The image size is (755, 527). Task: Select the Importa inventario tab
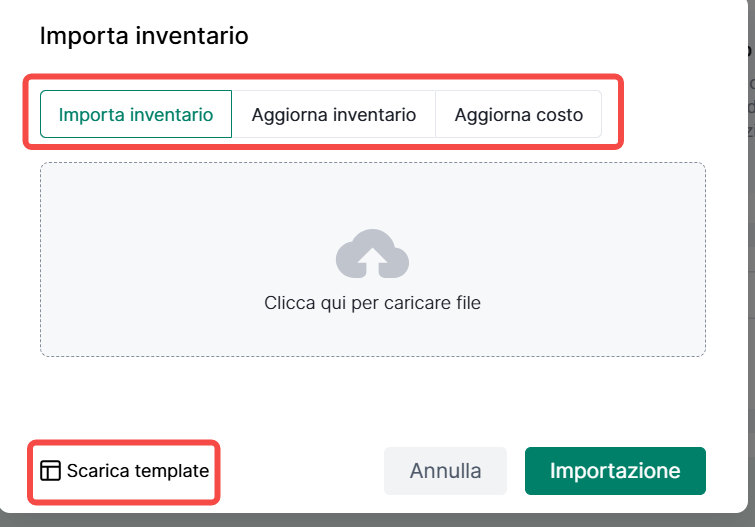(x=136, y=114)
